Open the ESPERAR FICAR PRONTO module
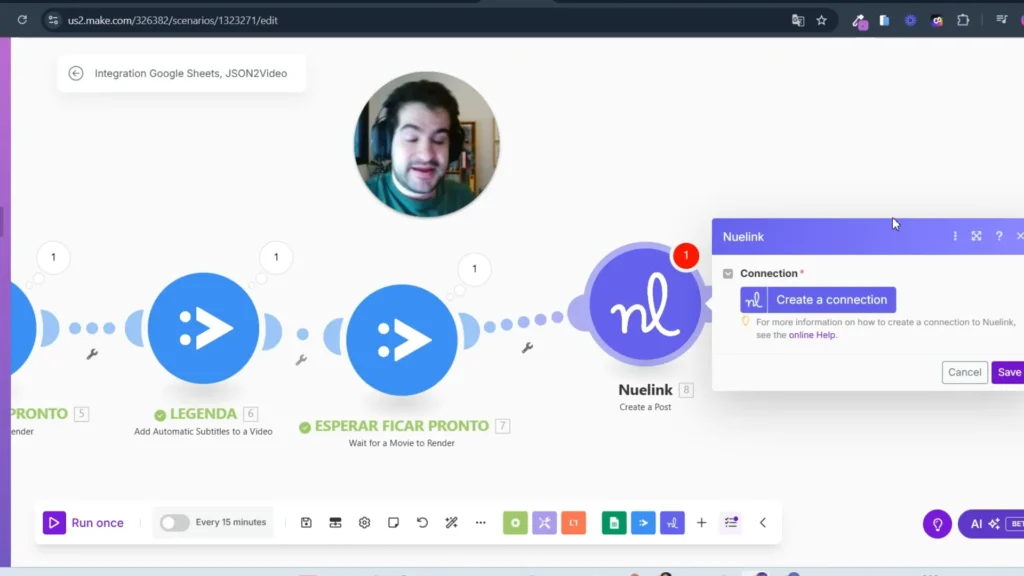The image size is (1024, 576). coord(402,340)
